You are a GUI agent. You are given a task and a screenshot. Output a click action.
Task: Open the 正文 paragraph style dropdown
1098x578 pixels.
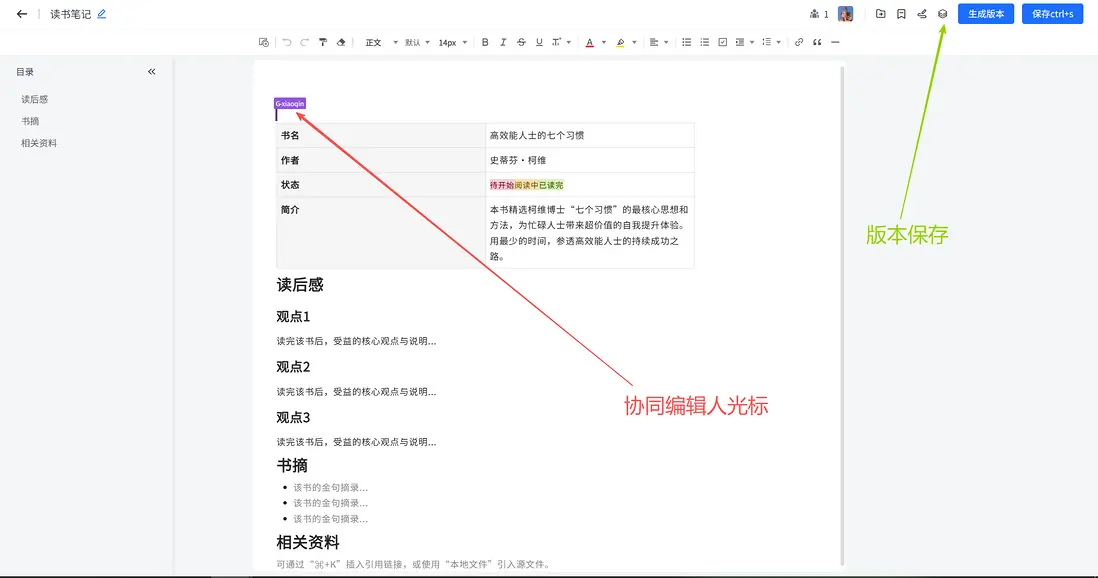coord(378,43)
